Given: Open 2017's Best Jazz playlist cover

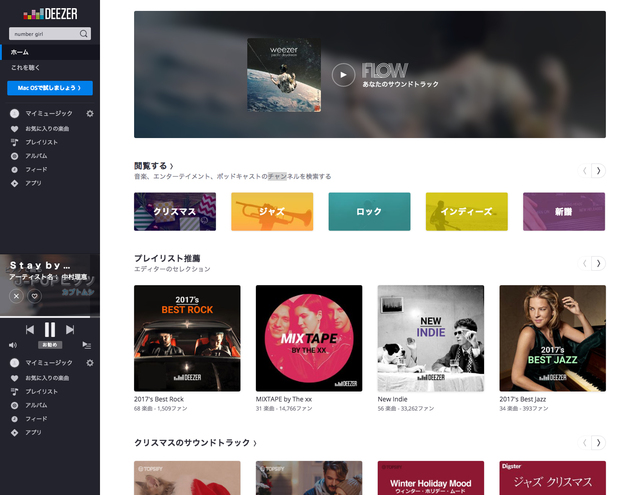Looking at the screenshot, I should coord(553,338).
